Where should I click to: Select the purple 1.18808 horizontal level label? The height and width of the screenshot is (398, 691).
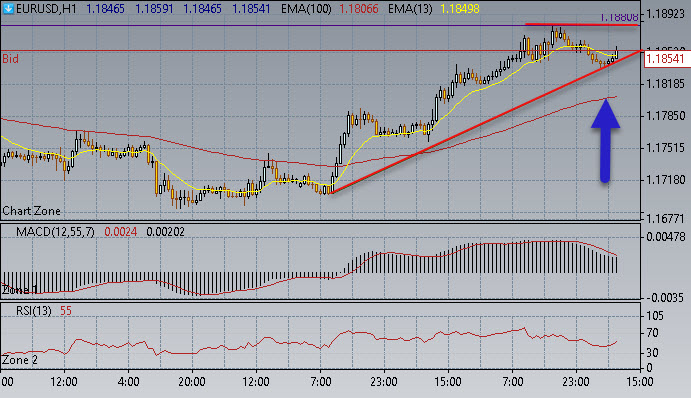(x=619, y=18)
